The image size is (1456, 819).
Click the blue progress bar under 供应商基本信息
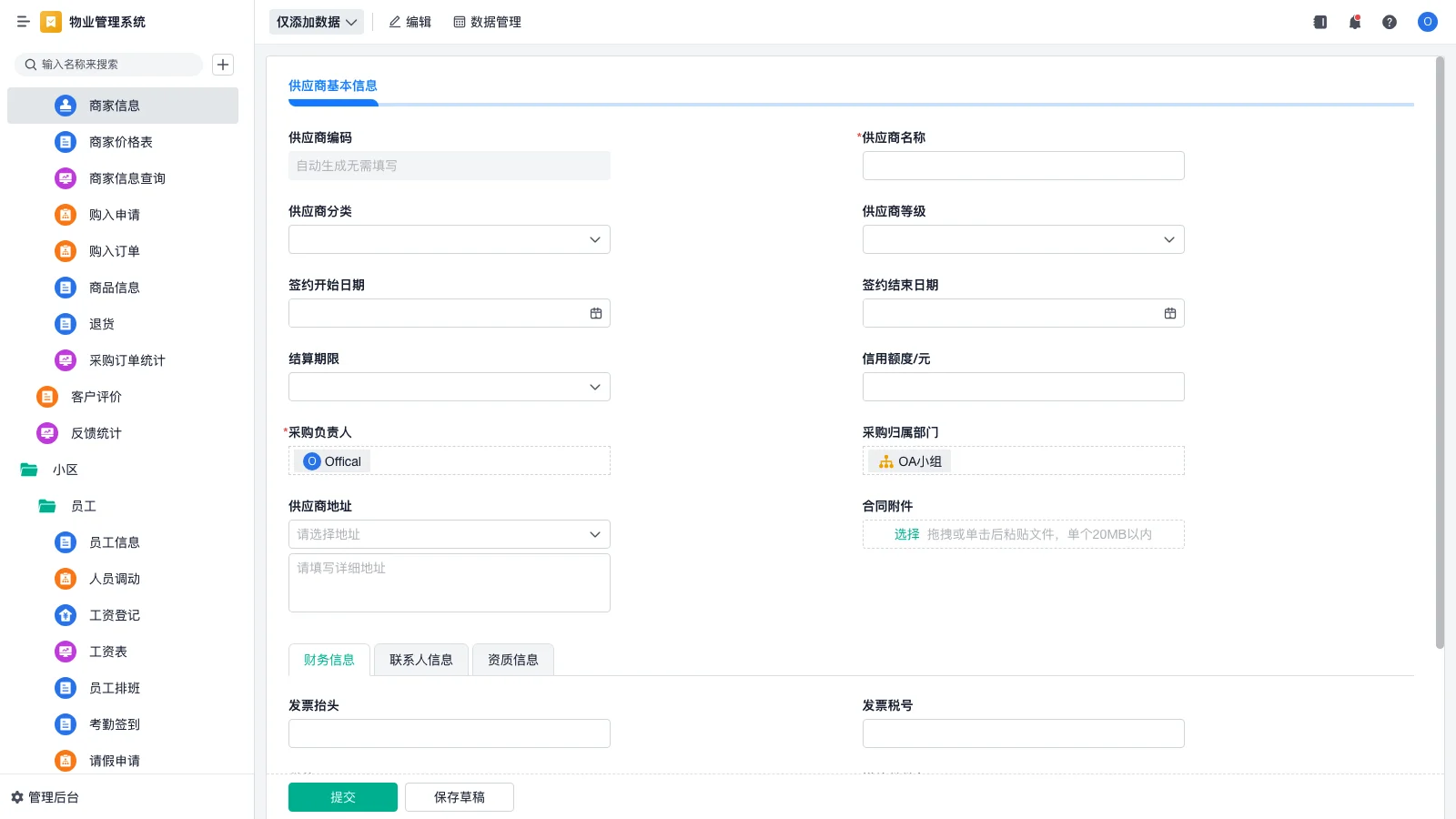pyautogui.click(x=333, y=103)
